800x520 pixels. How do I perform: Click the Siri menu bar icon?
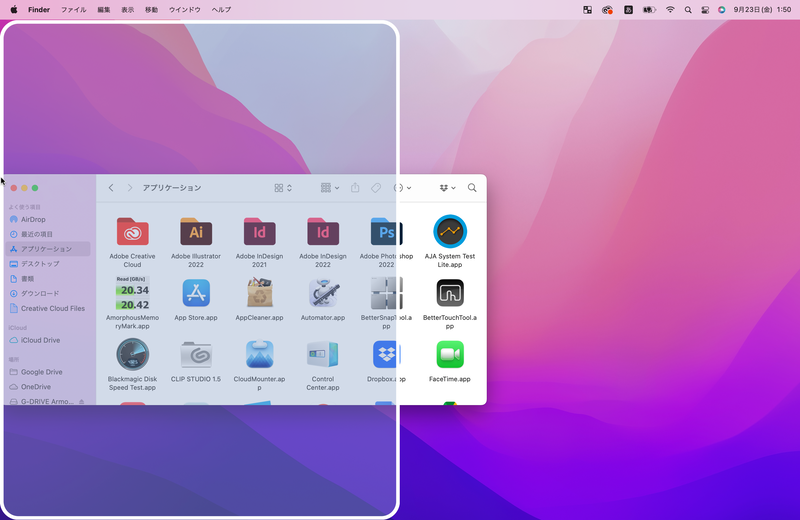pyautogui.click(x=721, y=9)
